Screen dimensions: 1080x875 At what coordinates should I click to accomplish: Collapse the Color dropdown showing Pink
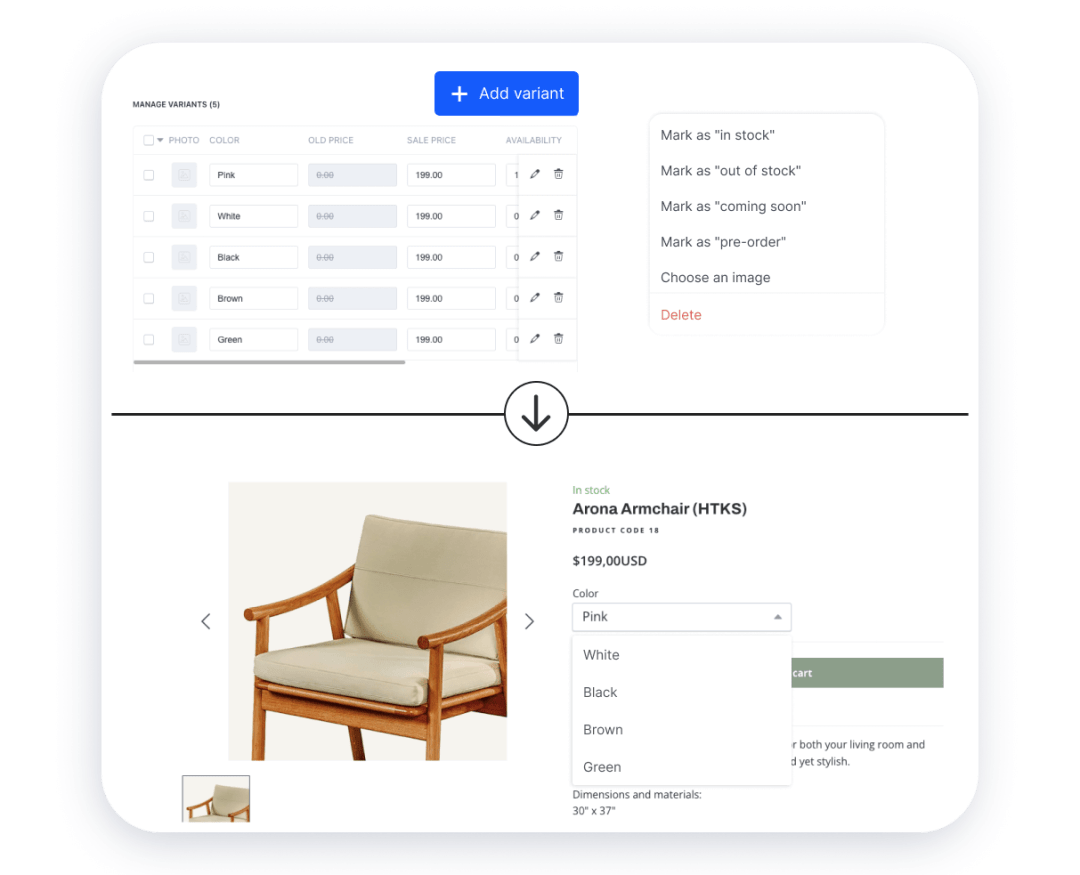pyautogui.click(x=777, y=616)
